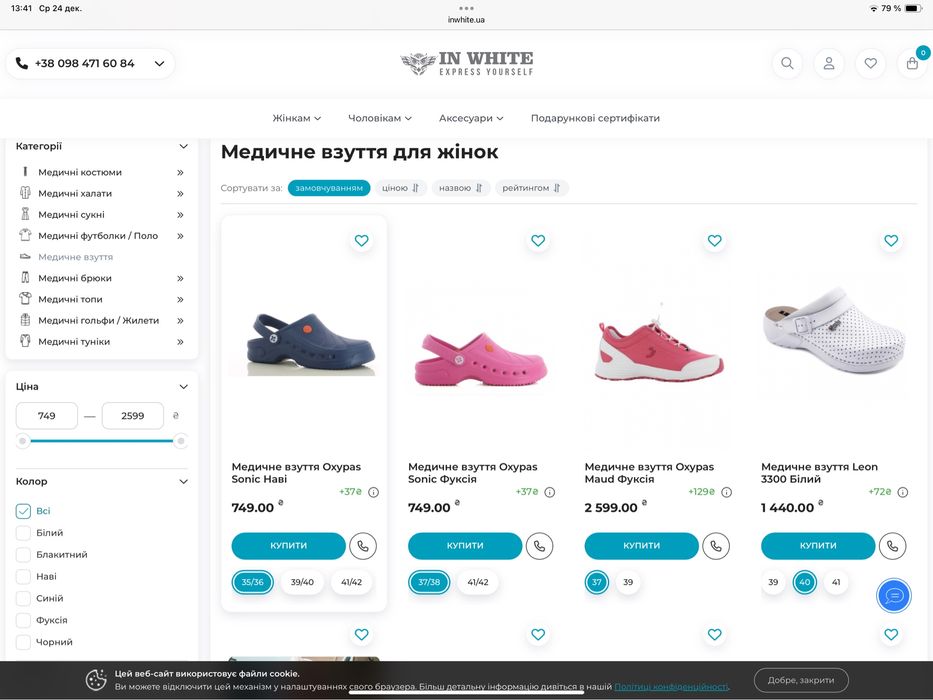Open the site search icon
This screenshot has height=700, width=933.
pos(787,63)
